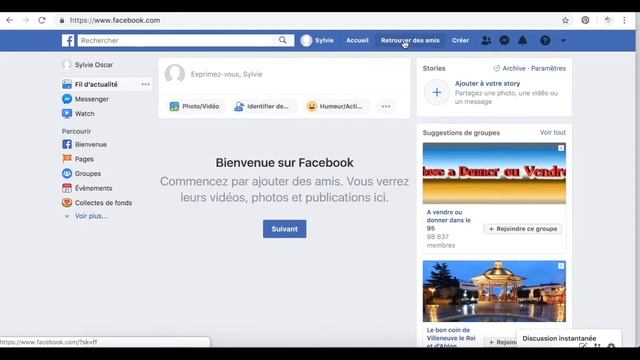Viewport: 640px width, 360px height.
Task: Click the search magnifier button
Action: point(283,40)
